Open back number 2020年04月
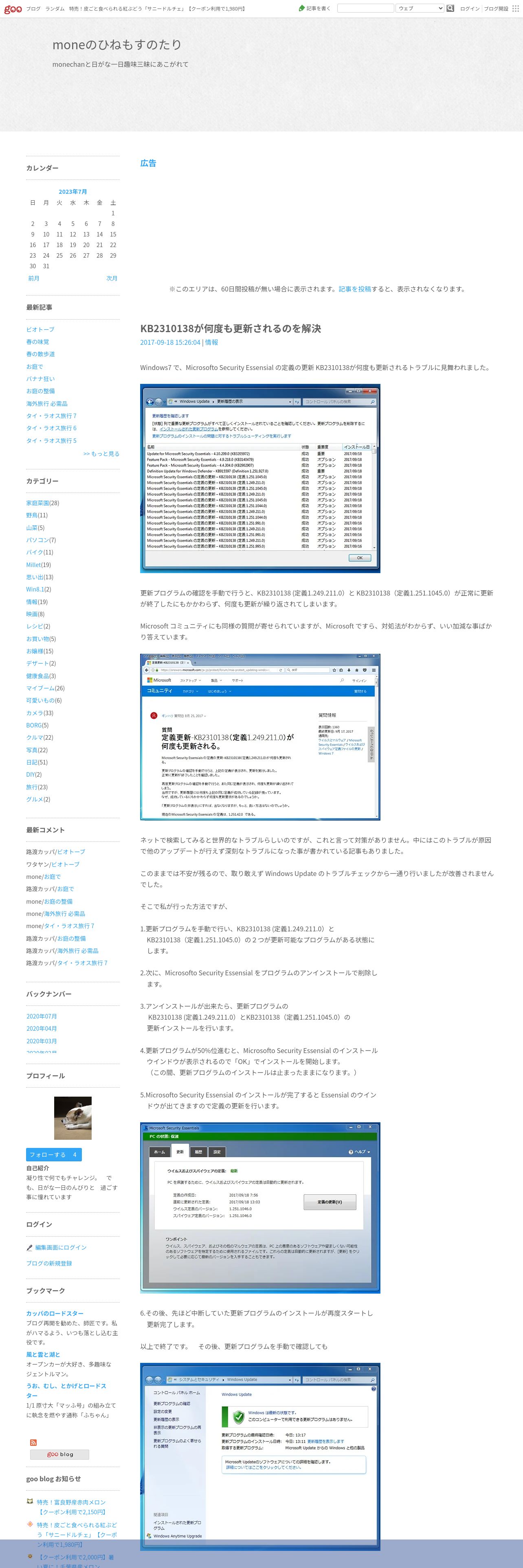Viewport: 523px width, 1568px height. pos(42,1028)
